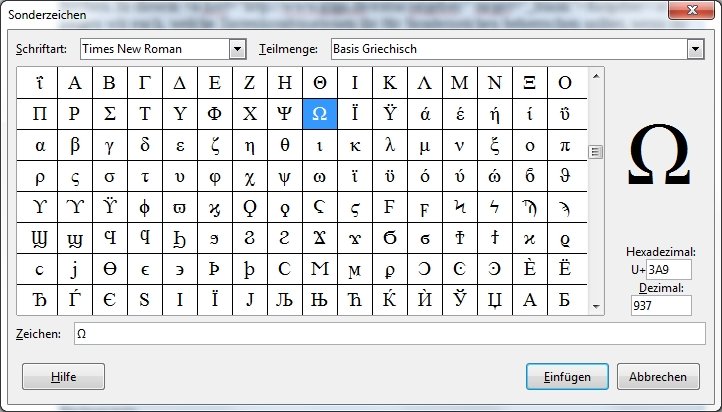Viewport: 722px width, 412px height.
Task: Open Hilfe for the dialog
Action: pos(63,377)
